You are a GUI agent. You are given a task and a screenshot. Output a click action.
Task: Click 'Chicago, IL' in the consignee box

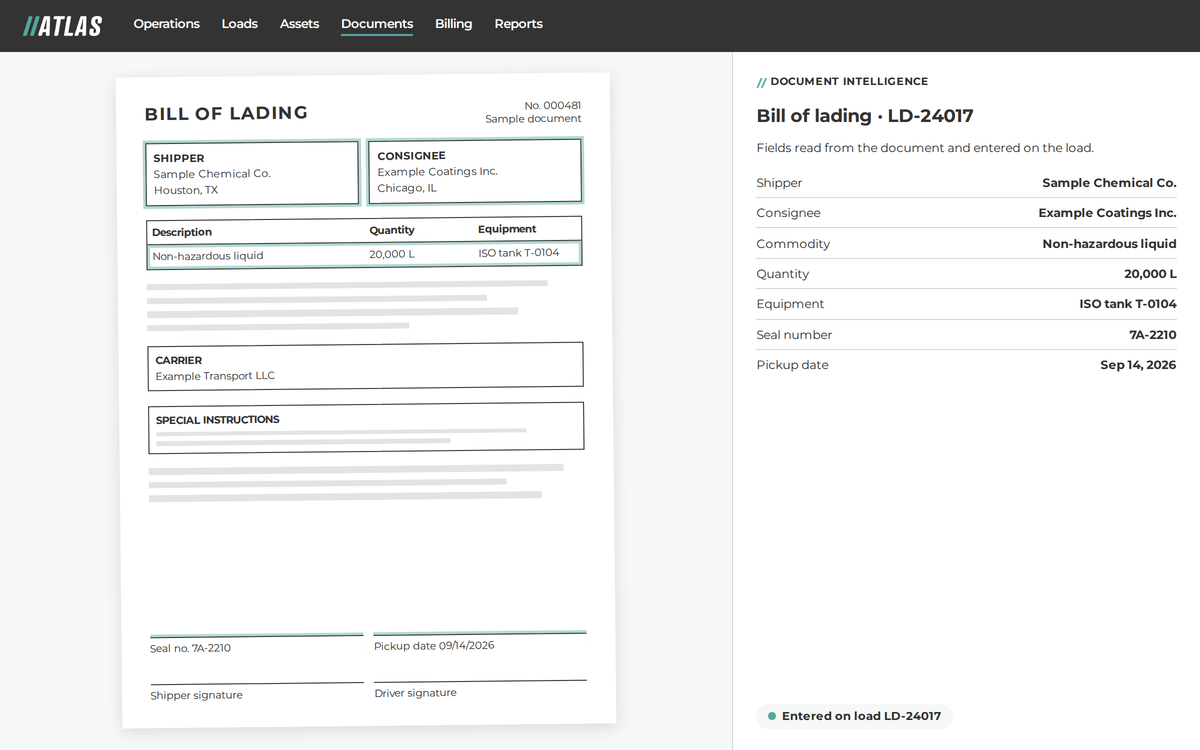click(407, 188)
